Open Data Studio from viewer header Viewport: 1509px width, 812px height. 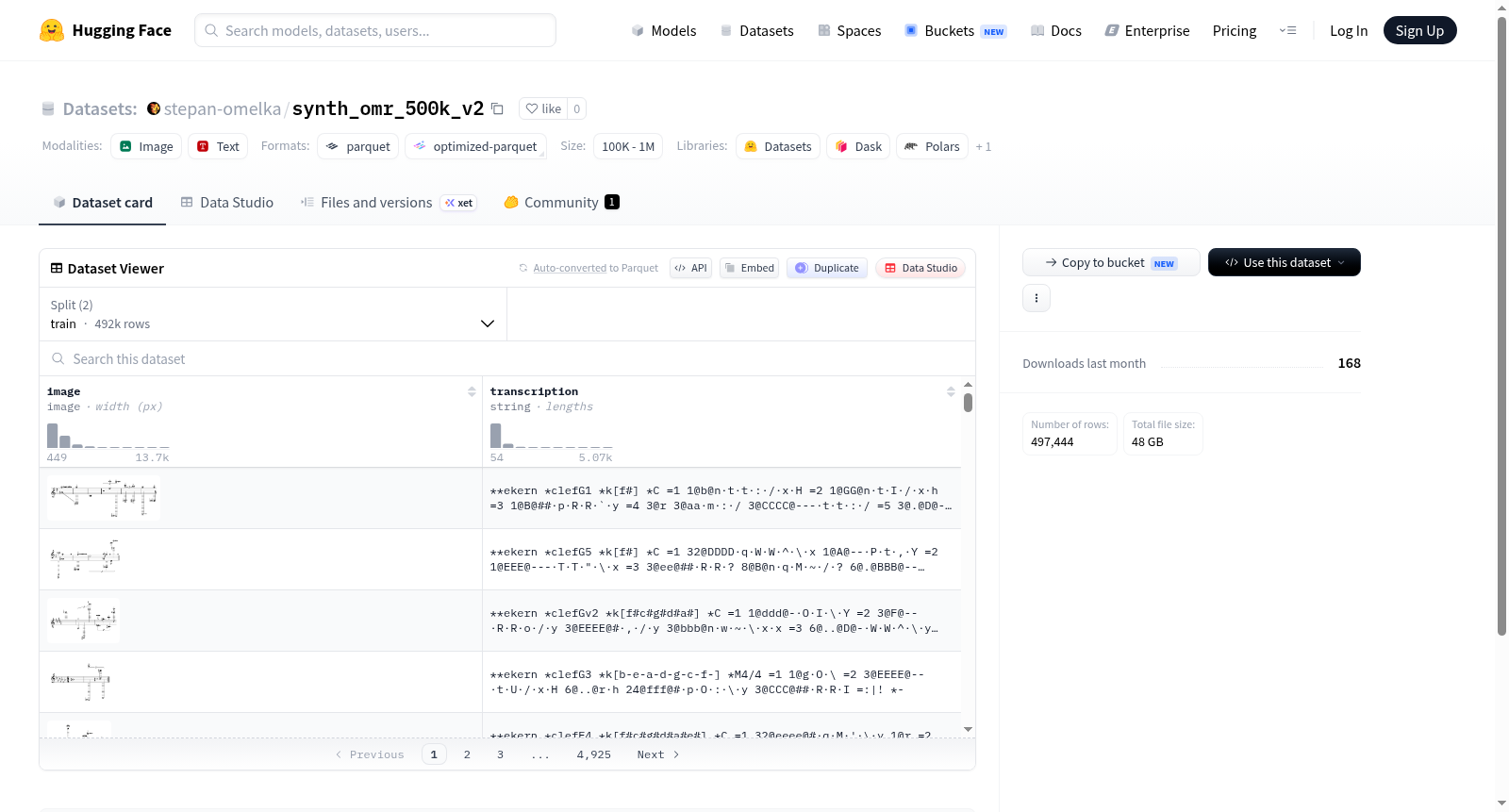click(x=920, y=268)
